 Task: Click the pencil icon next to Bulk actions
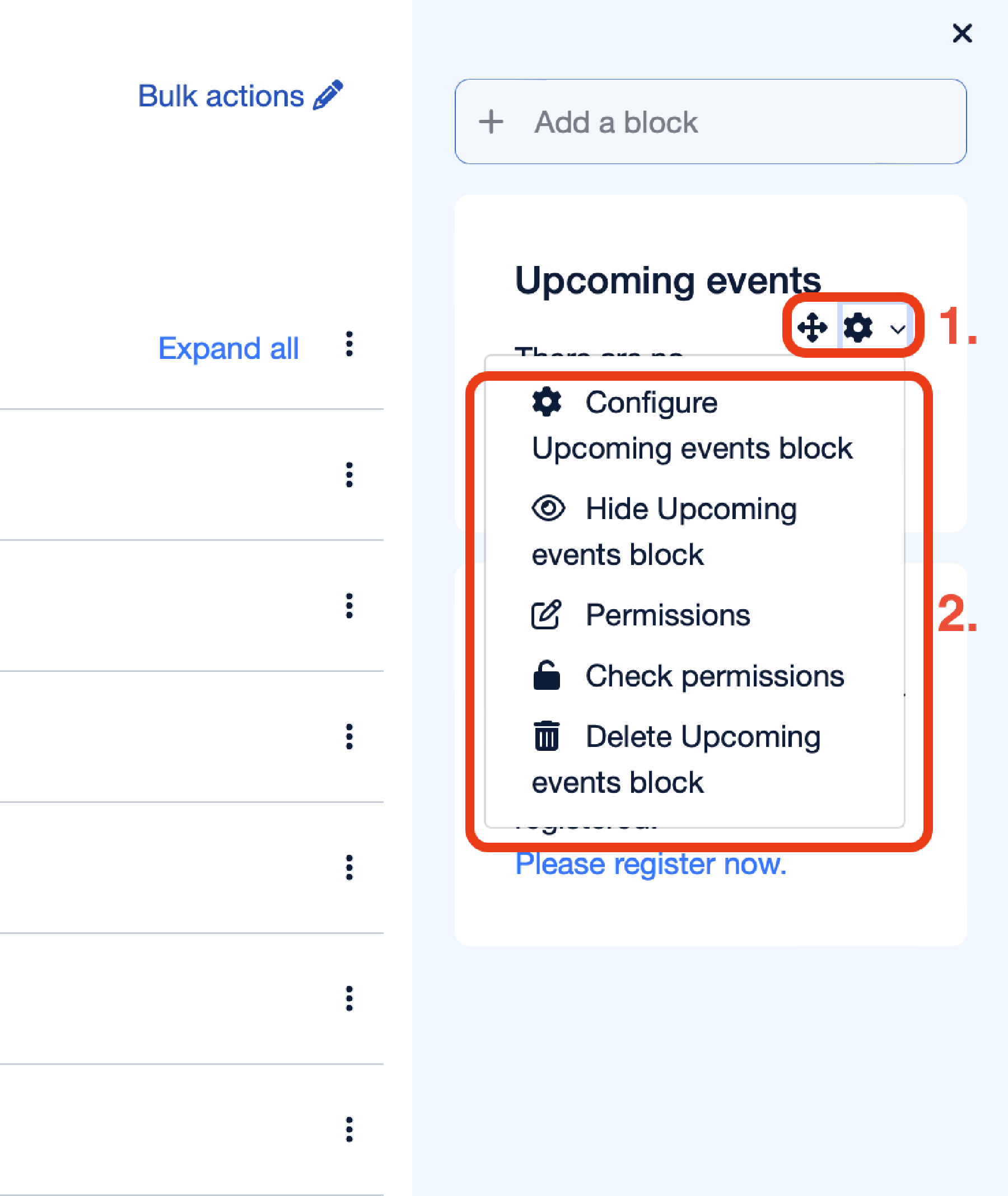coord(328,94)
